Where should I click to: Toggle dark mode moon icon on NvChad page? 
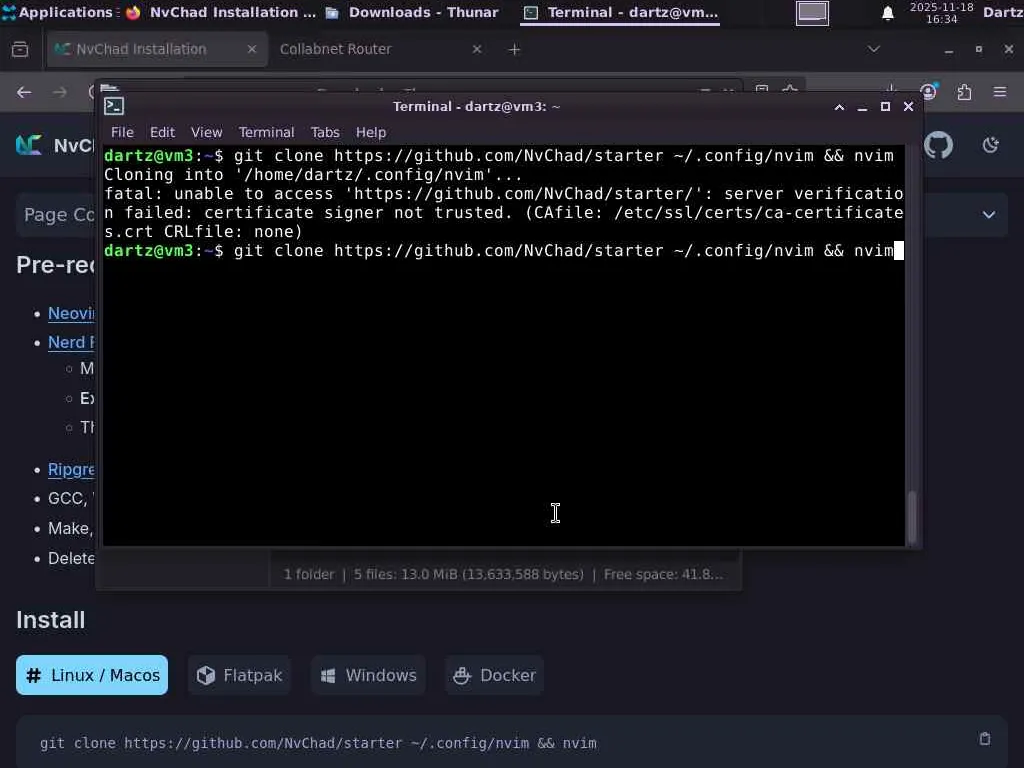click(991, 145)
